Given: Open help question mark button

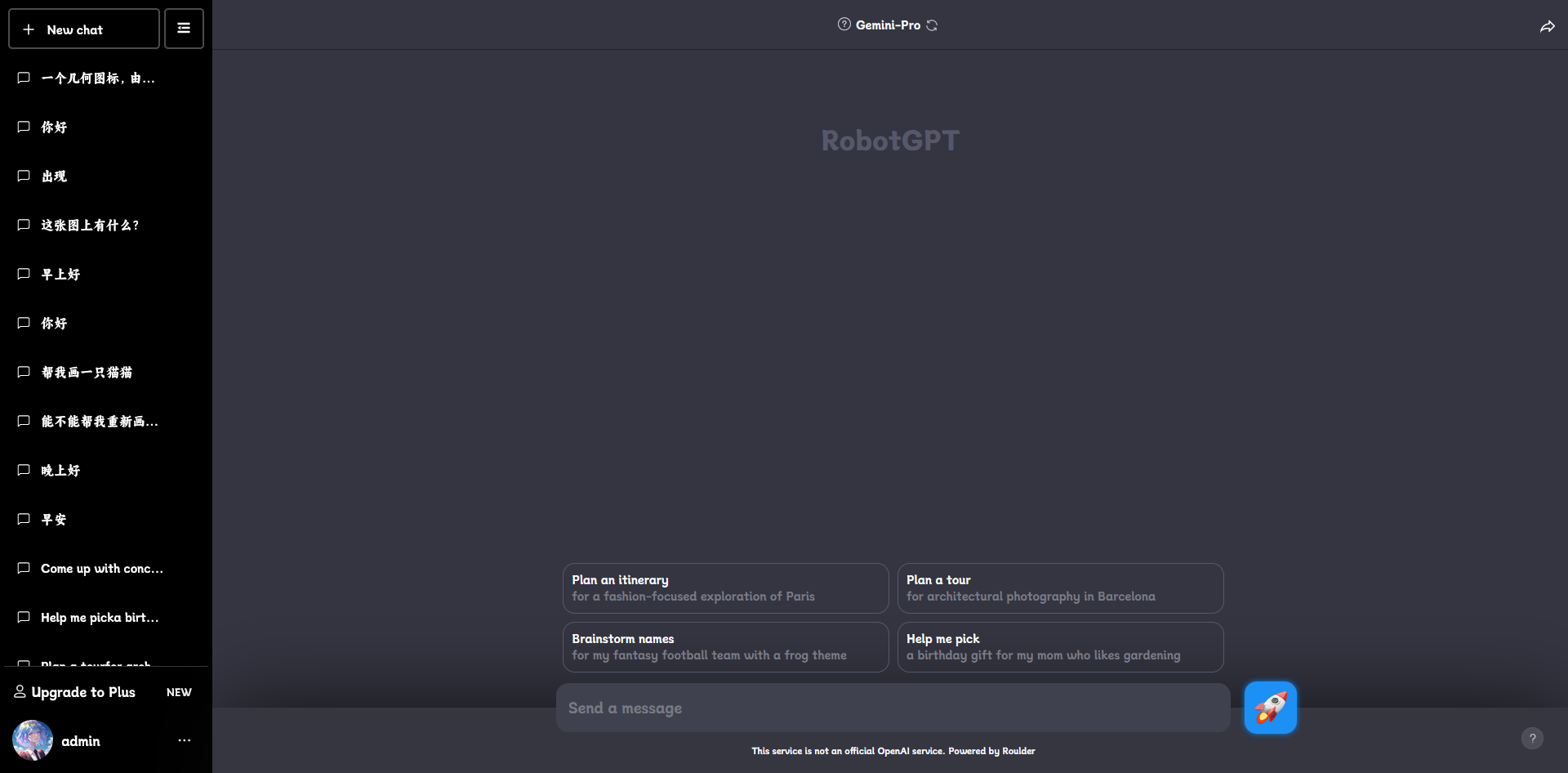Looking at the screenshot, I should point(1532,738).
